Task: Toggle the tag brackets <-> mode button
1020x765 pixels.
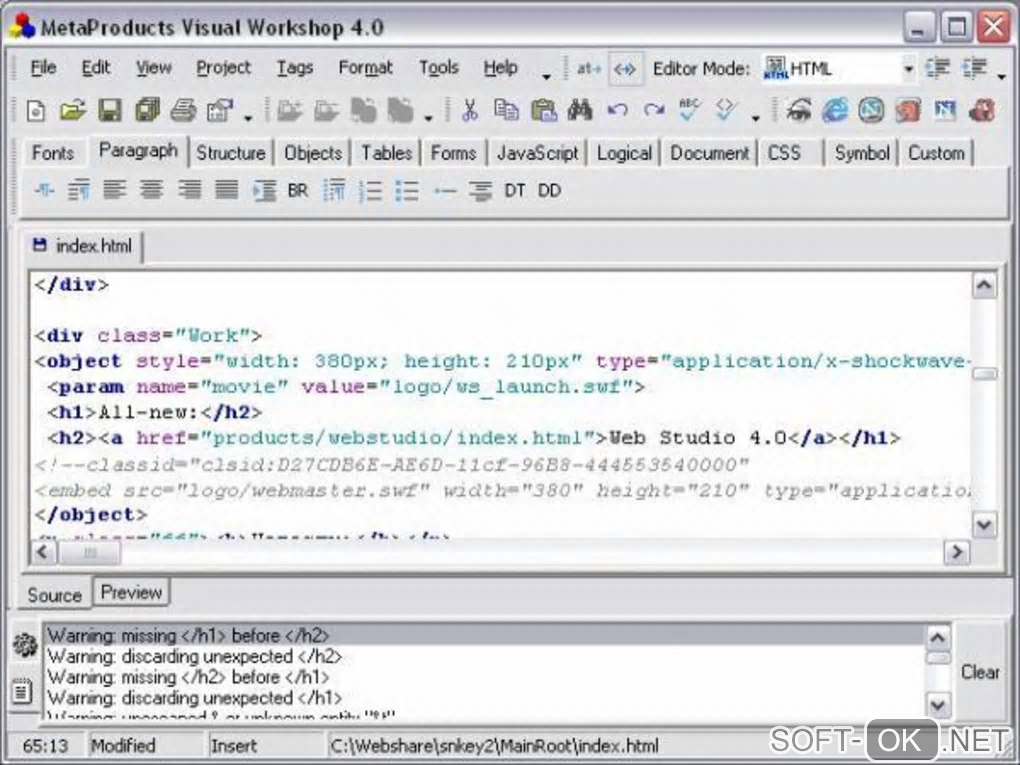Action: (626, 69)
